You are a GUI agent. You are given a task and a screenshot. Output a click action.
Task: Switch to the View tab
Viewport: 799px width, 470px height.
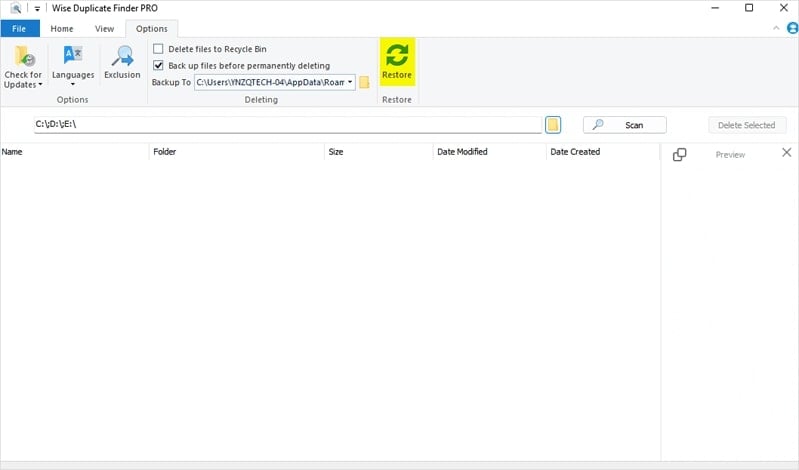[104, 29]
